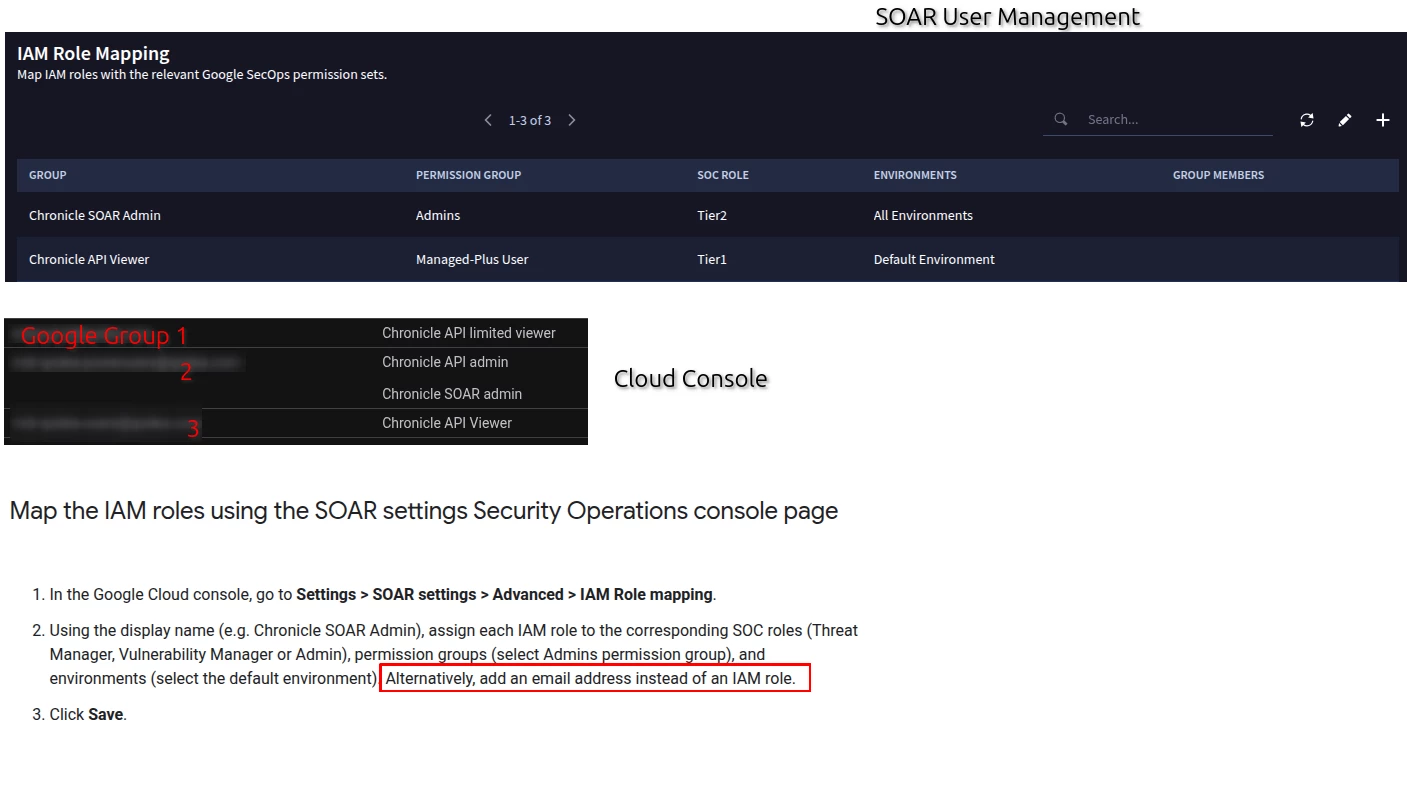Add a new IAM role mapping

point(1383,120)
